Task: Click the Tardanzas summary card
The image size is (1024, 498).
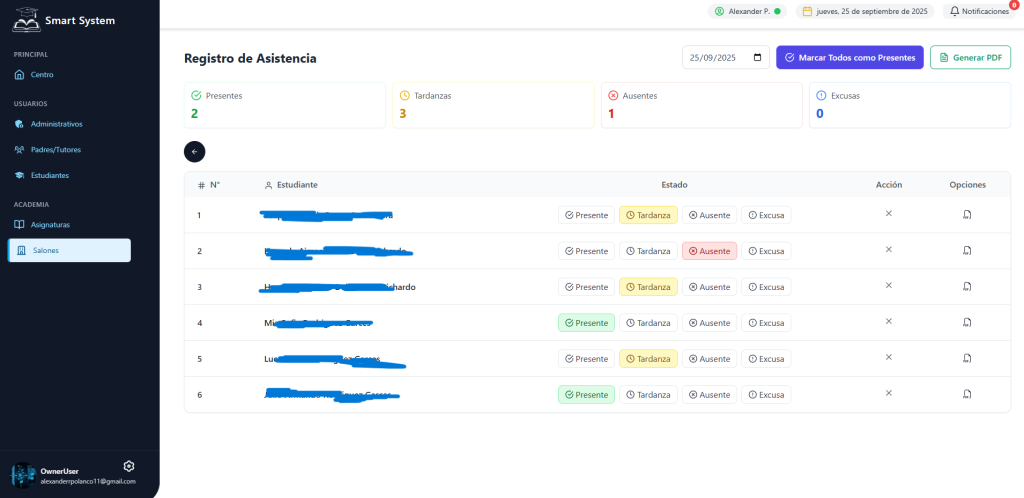Action: tap(492, 105)
